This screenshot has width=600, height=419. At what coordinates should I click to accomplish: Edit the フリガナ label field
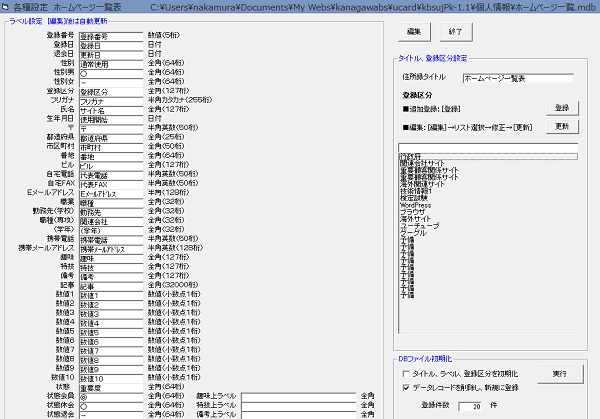coord(111,101)
